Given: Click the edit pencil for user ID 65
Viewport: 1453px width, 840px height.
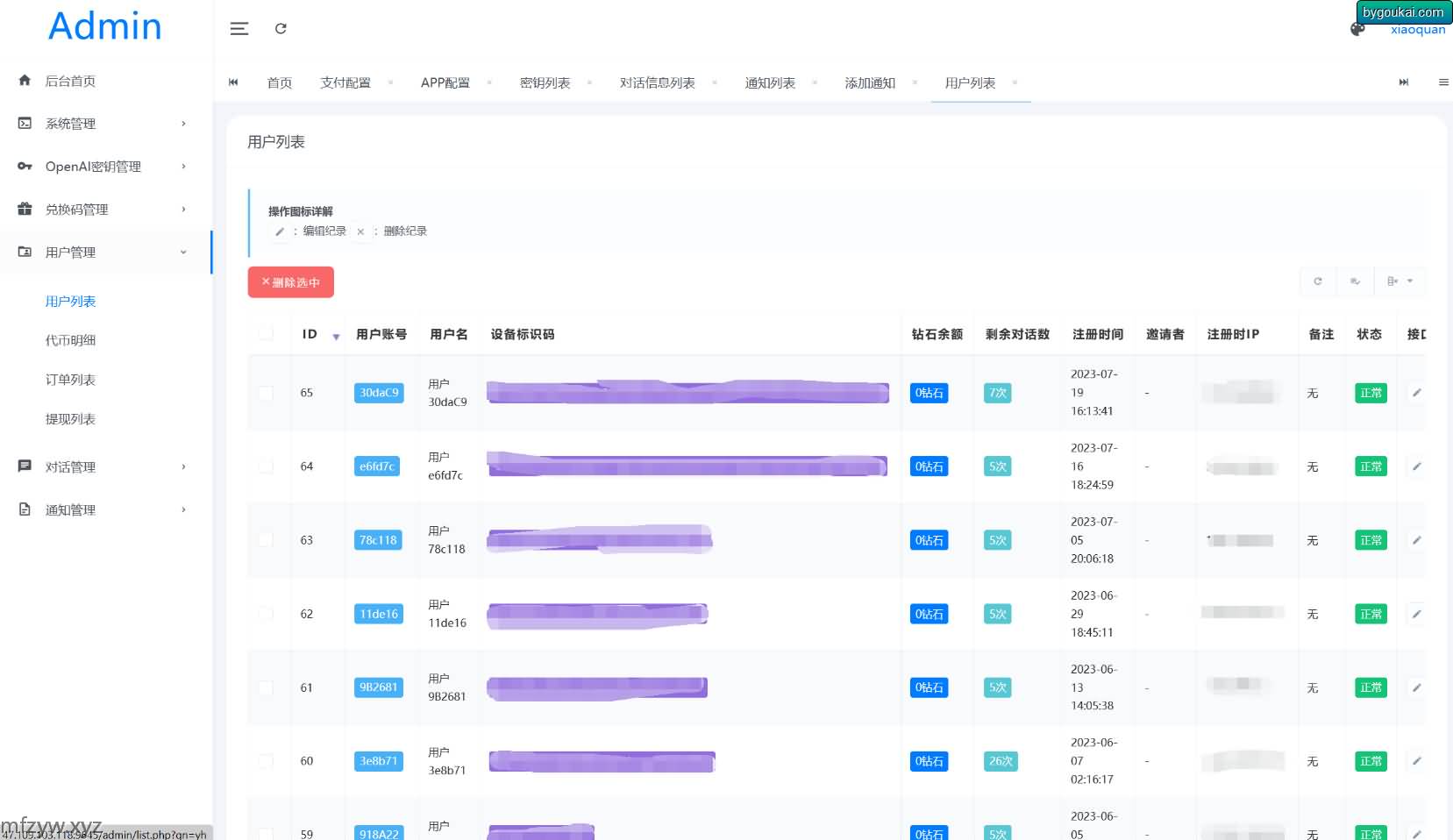Looking at the screenshot, I should [x=1416, y=393].
